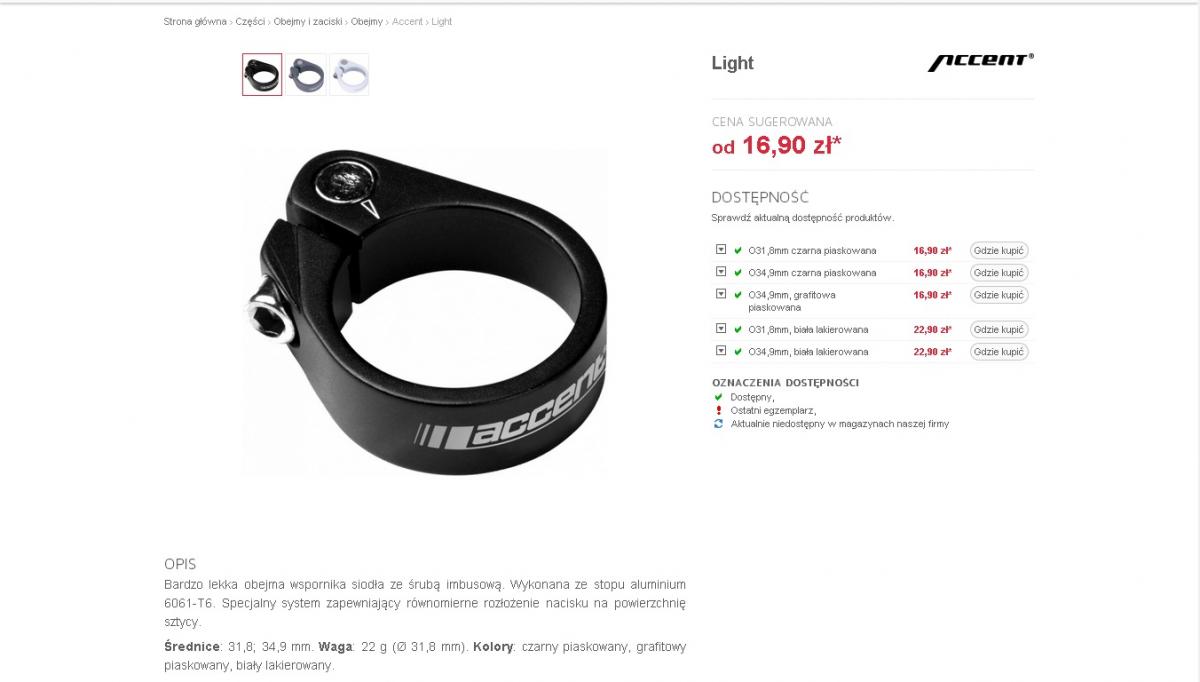The width and height of the screenshot is (1200, 682).
Task: Click Gdzie kupić for Ø34,9mm grafitowa
Action: coord(999,295)
